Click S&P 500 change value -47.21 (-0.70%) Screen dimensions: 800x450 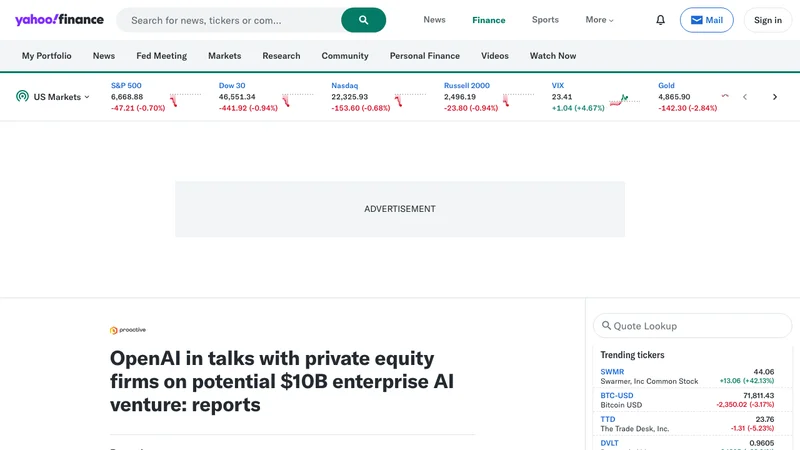click(138, 108)
